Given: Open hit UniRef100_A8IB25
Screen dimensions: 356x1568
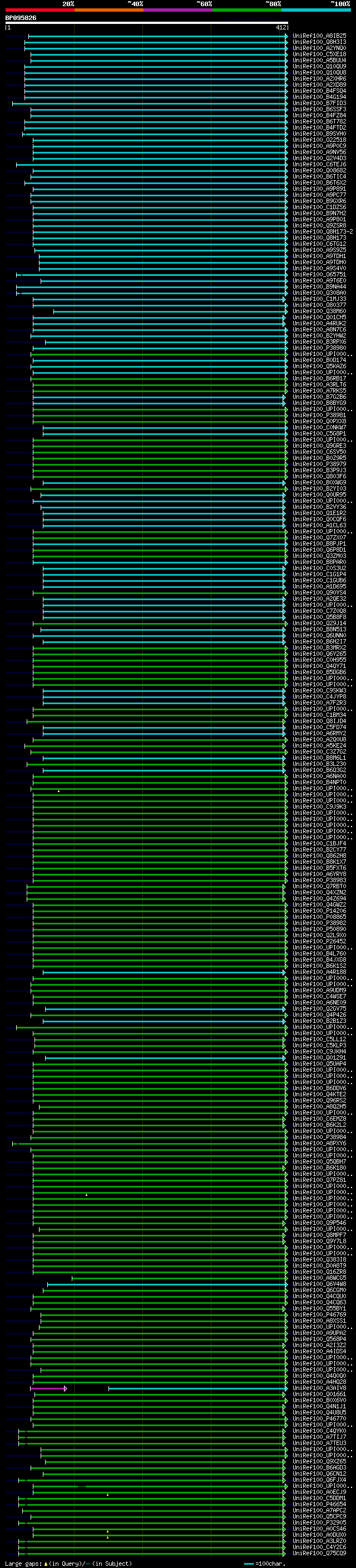Looking at the screenshot, I should click(x=319, y=36).
